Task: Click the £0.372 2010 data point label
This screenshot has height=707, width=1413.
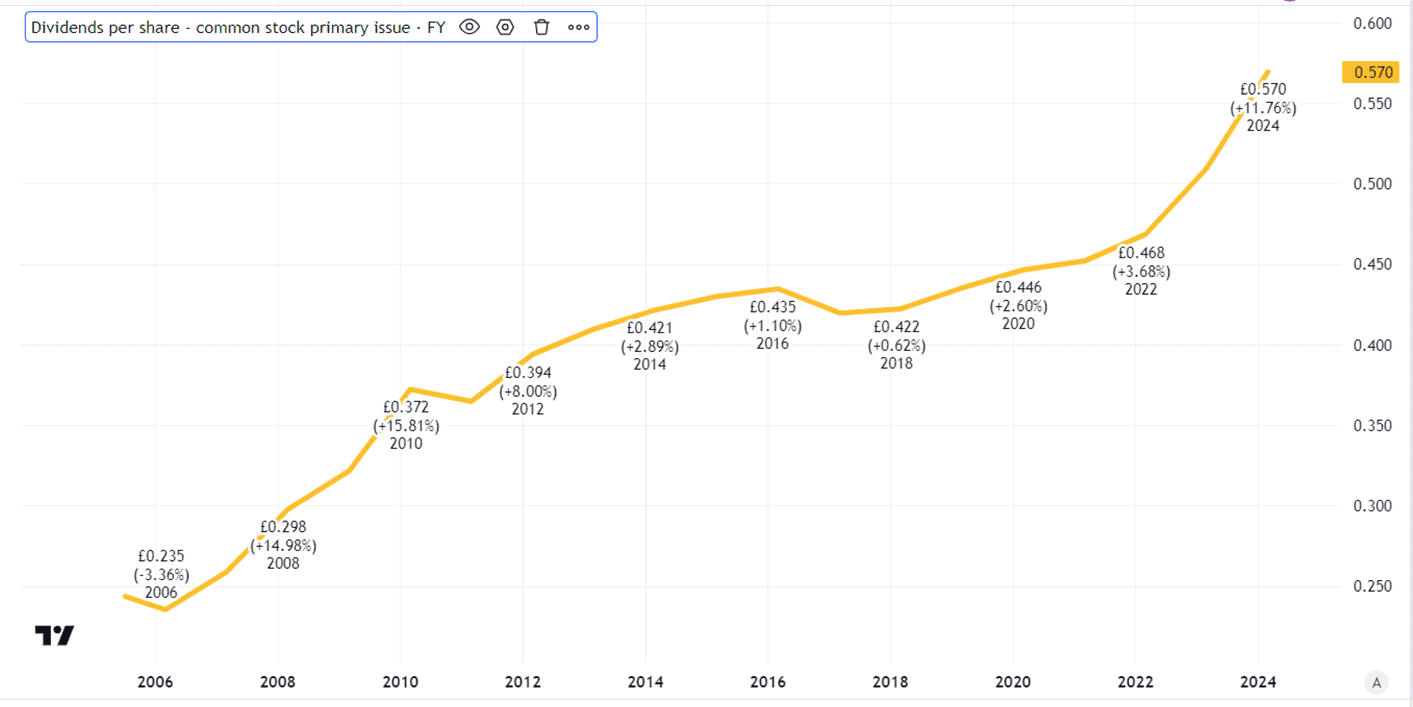Action: [x=406, y=425]
